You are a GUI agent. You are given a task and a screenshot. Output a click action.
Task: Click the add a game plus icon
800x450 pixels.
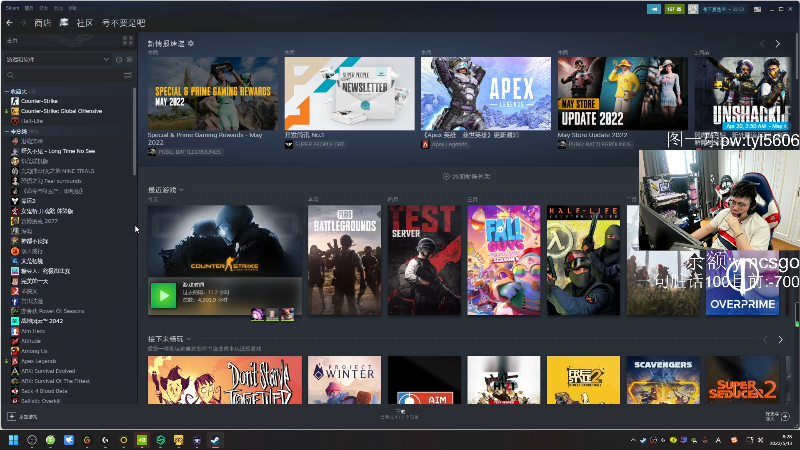pos(11,417)
